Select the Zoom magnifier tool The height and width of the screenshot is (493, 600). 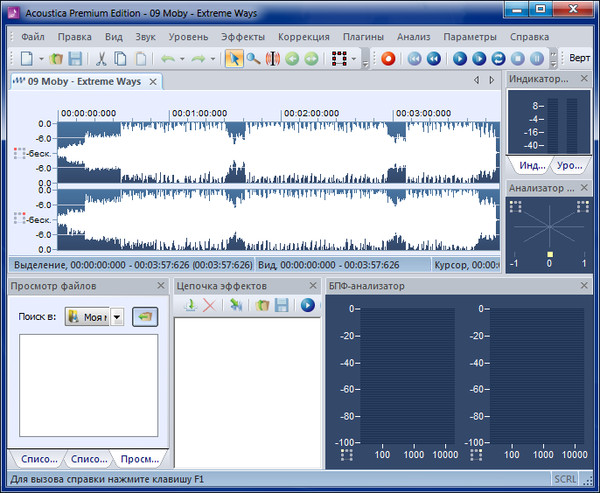pos(254,59)
